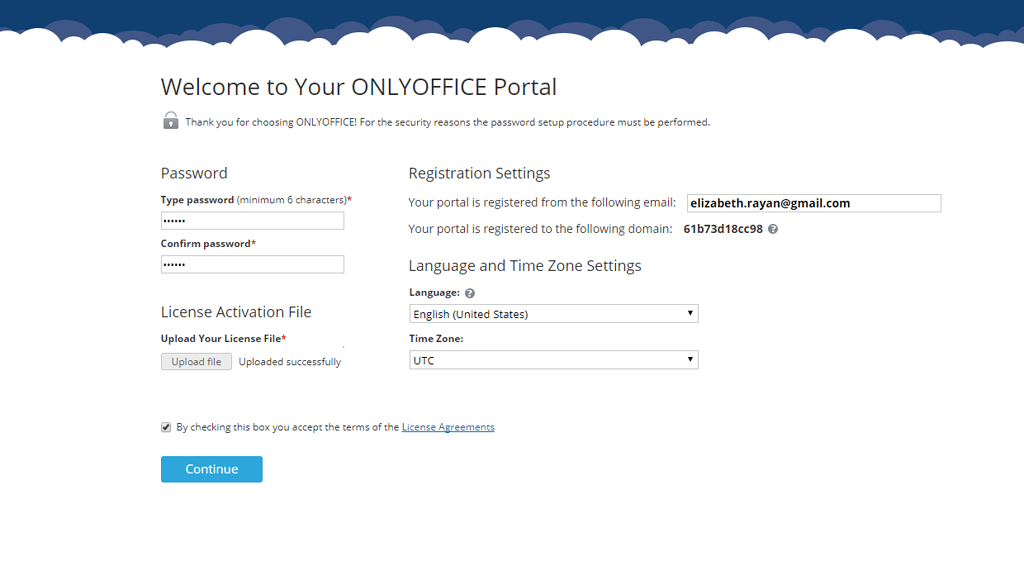
Task: Click the help icon next to Language
Action: pos(469,292)
